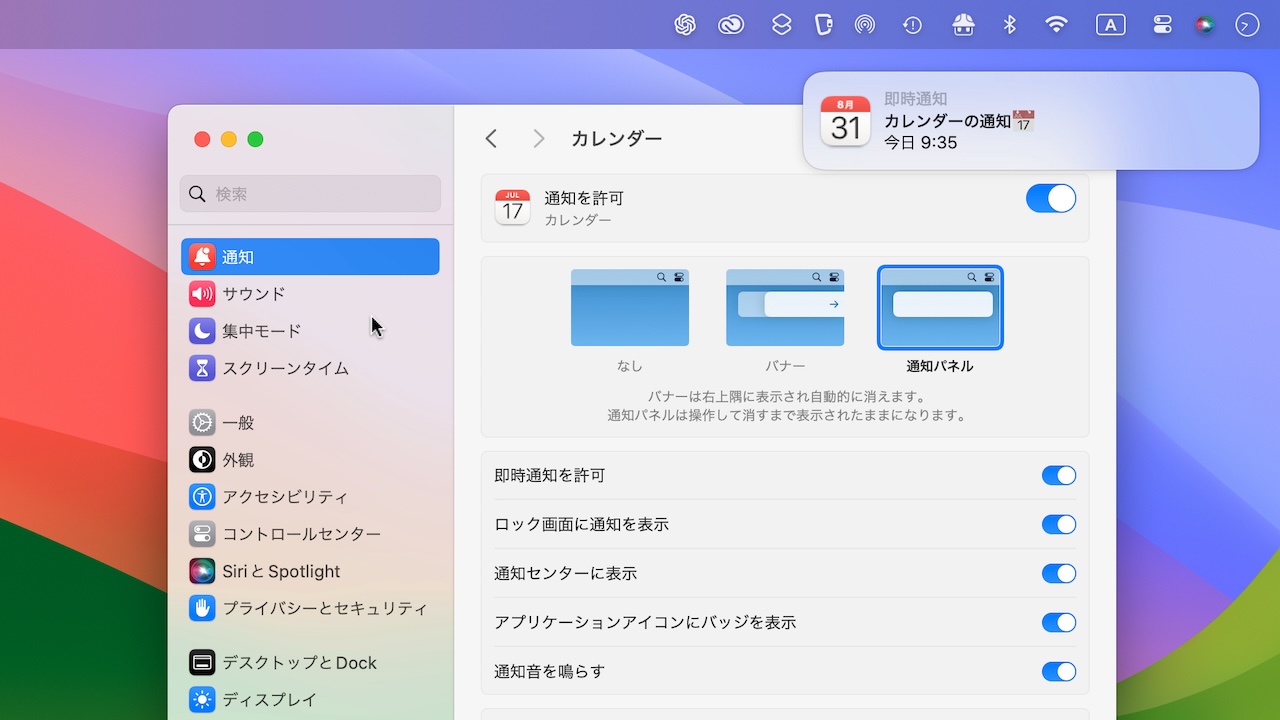Viewport: 1280px width, 720px height.
Task: Click the card-shaped menu bar icon
Action: pyautogui.click(x=823, y=25)
